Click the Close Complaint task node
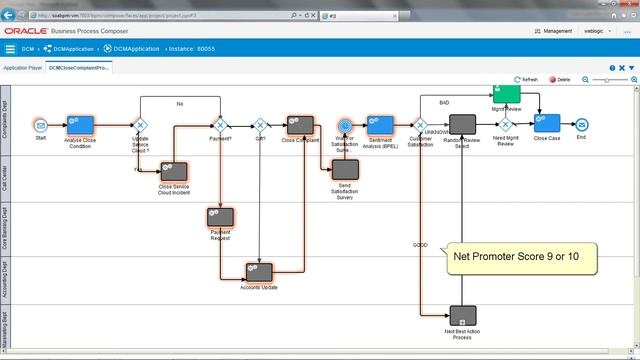 pos(300,125)
